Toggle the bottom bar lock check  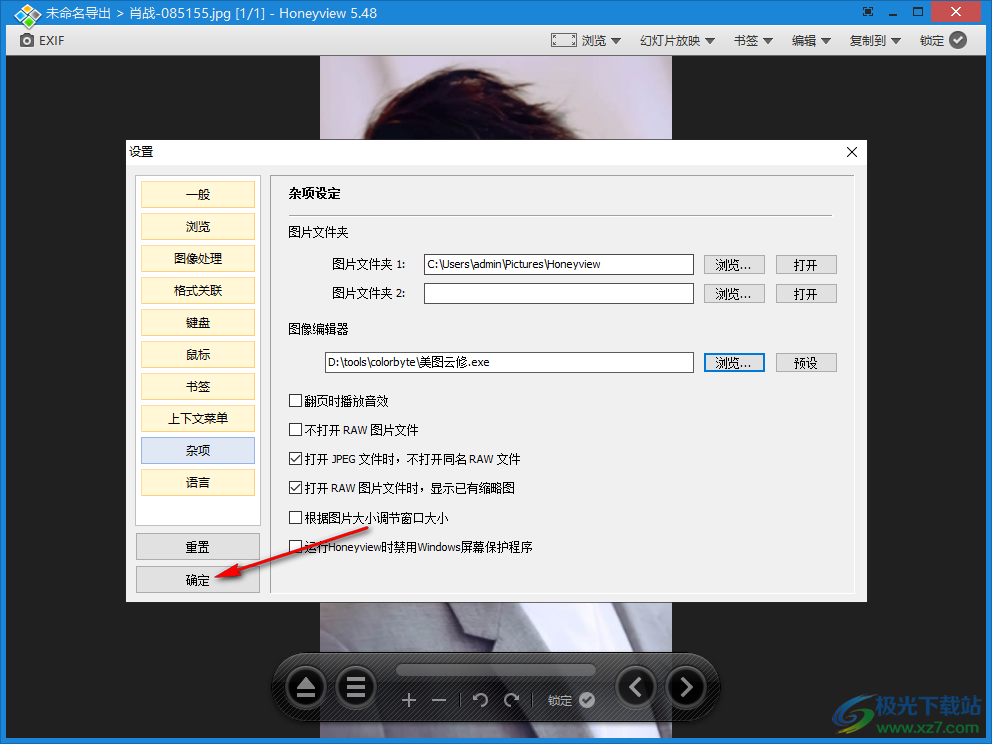click(586, 700)
